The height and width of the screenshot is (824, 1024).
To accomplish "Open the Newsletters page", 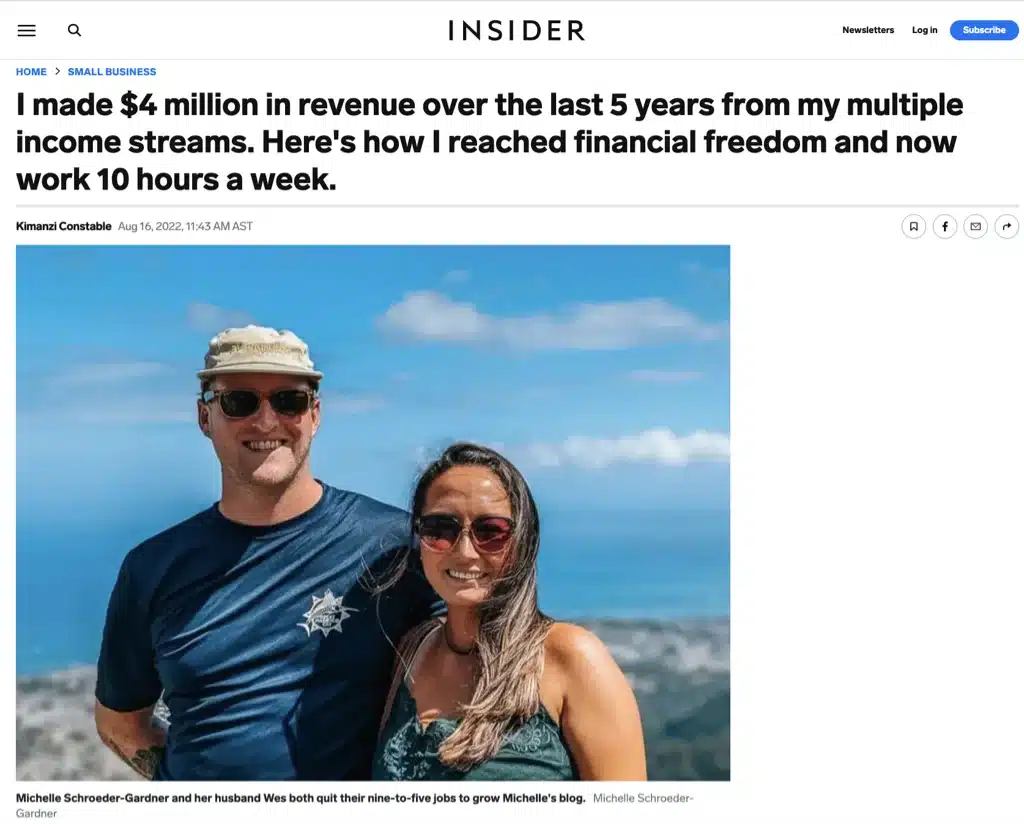I will pos(867,30).
